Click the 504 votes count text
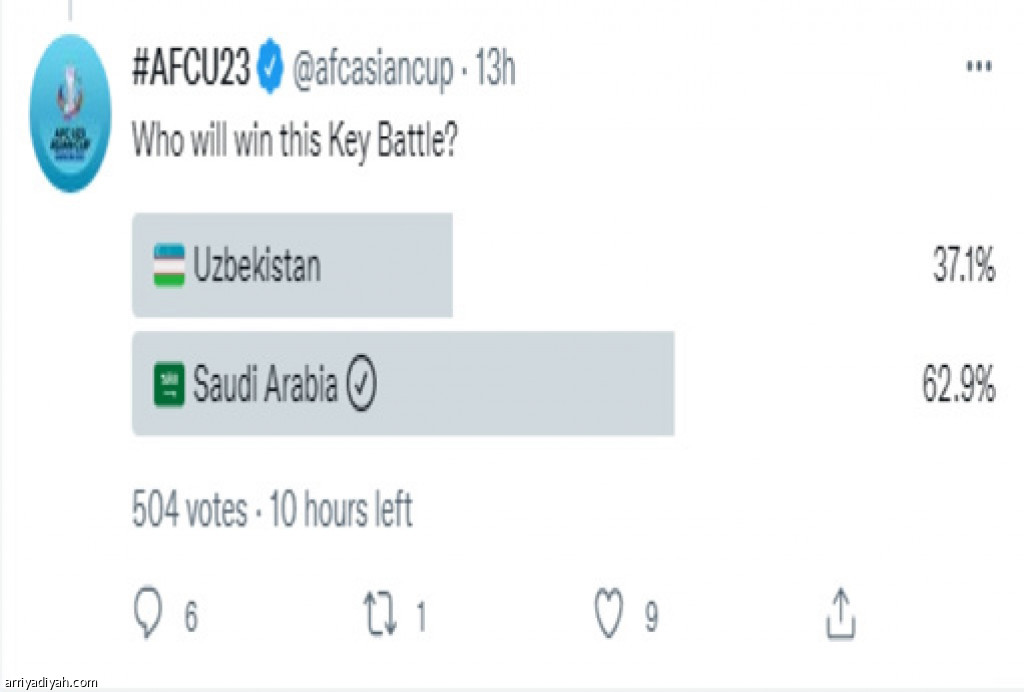1024x692 pixels. tap(189, 511)
